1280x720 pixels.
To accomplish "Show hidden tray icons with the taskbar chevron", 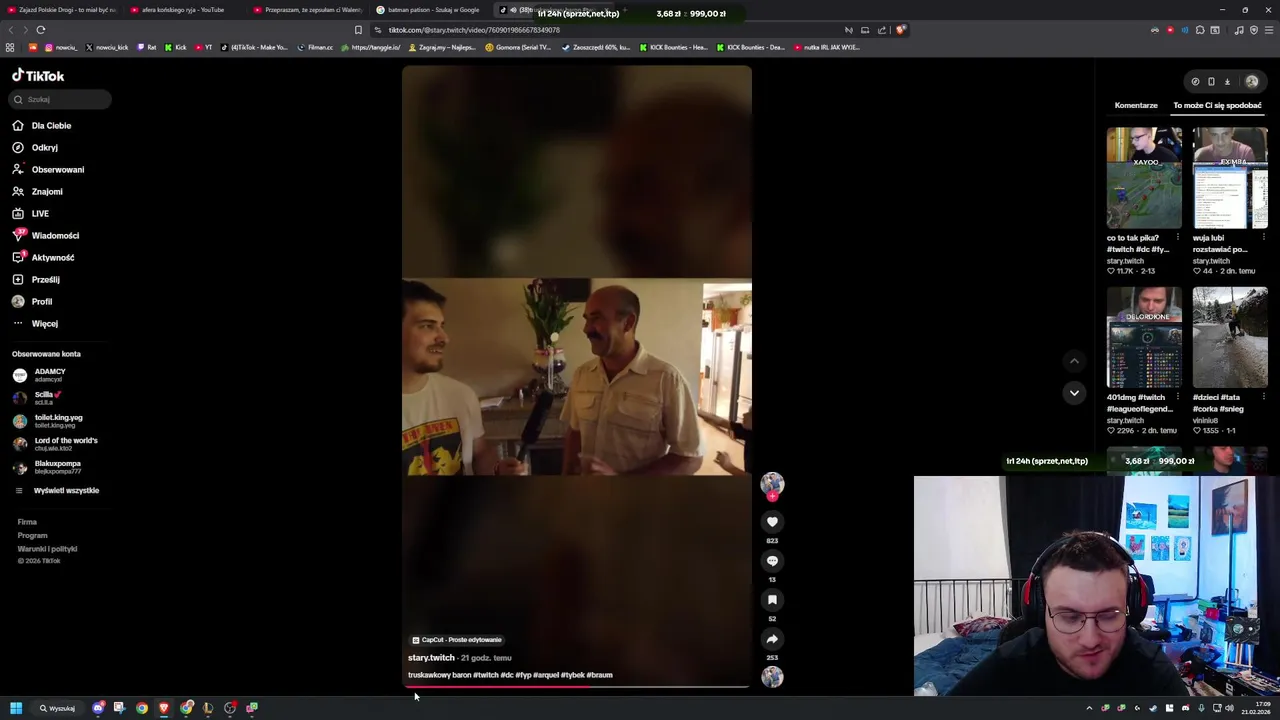I will point(1089,708).
